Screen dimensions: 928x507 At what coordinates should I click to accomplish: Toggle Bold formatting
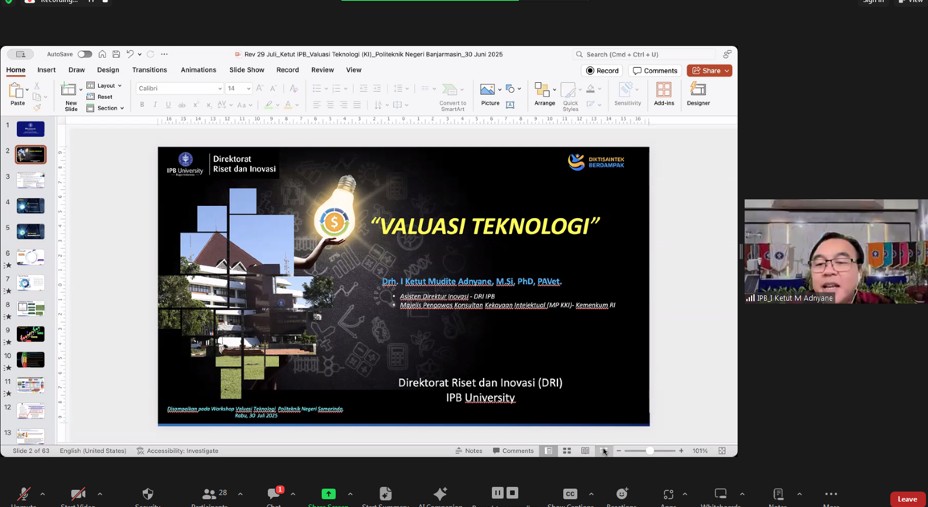click(x=142, y=105)
